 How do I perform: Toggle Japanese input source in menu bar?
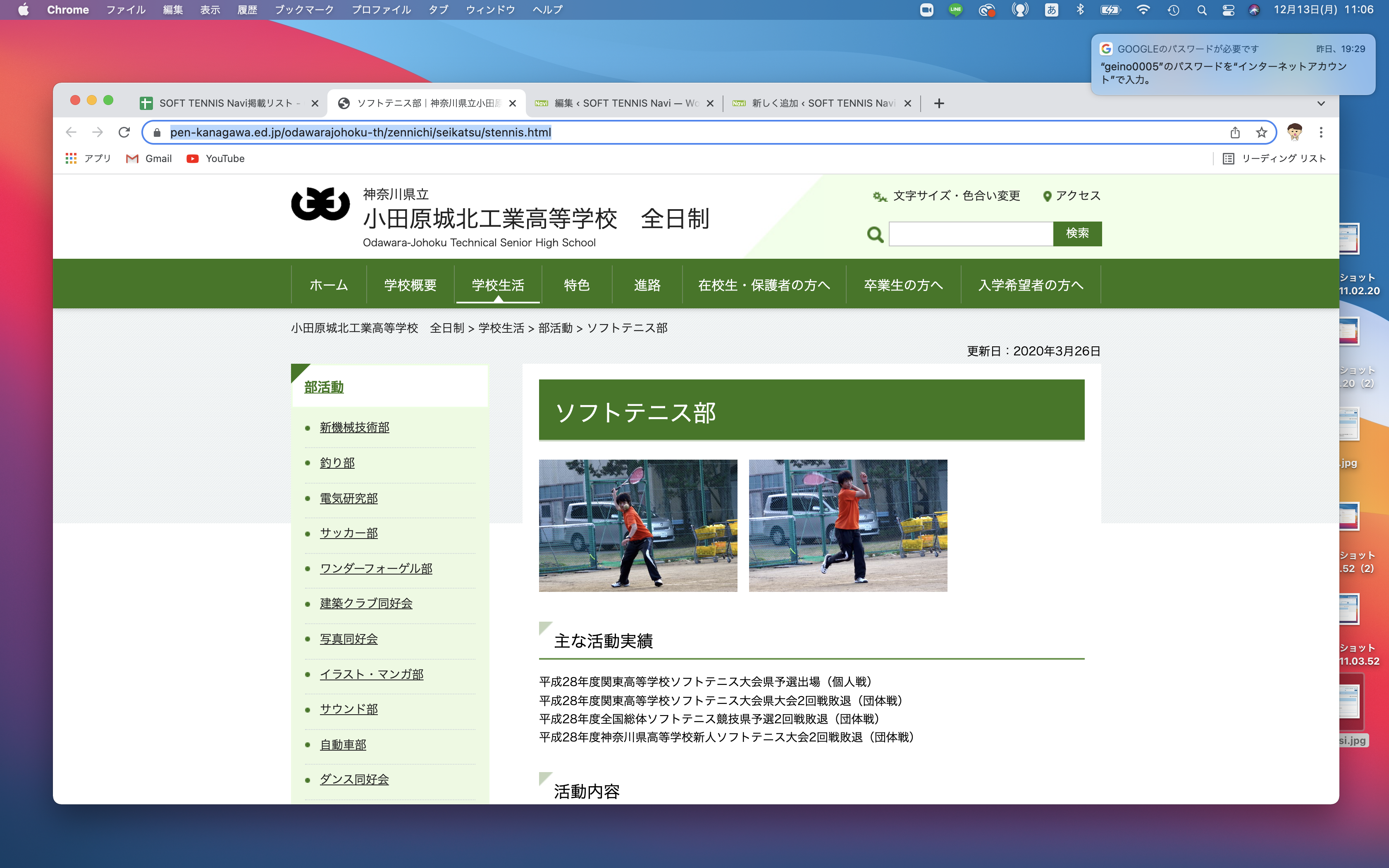[x=1051, y=10]
